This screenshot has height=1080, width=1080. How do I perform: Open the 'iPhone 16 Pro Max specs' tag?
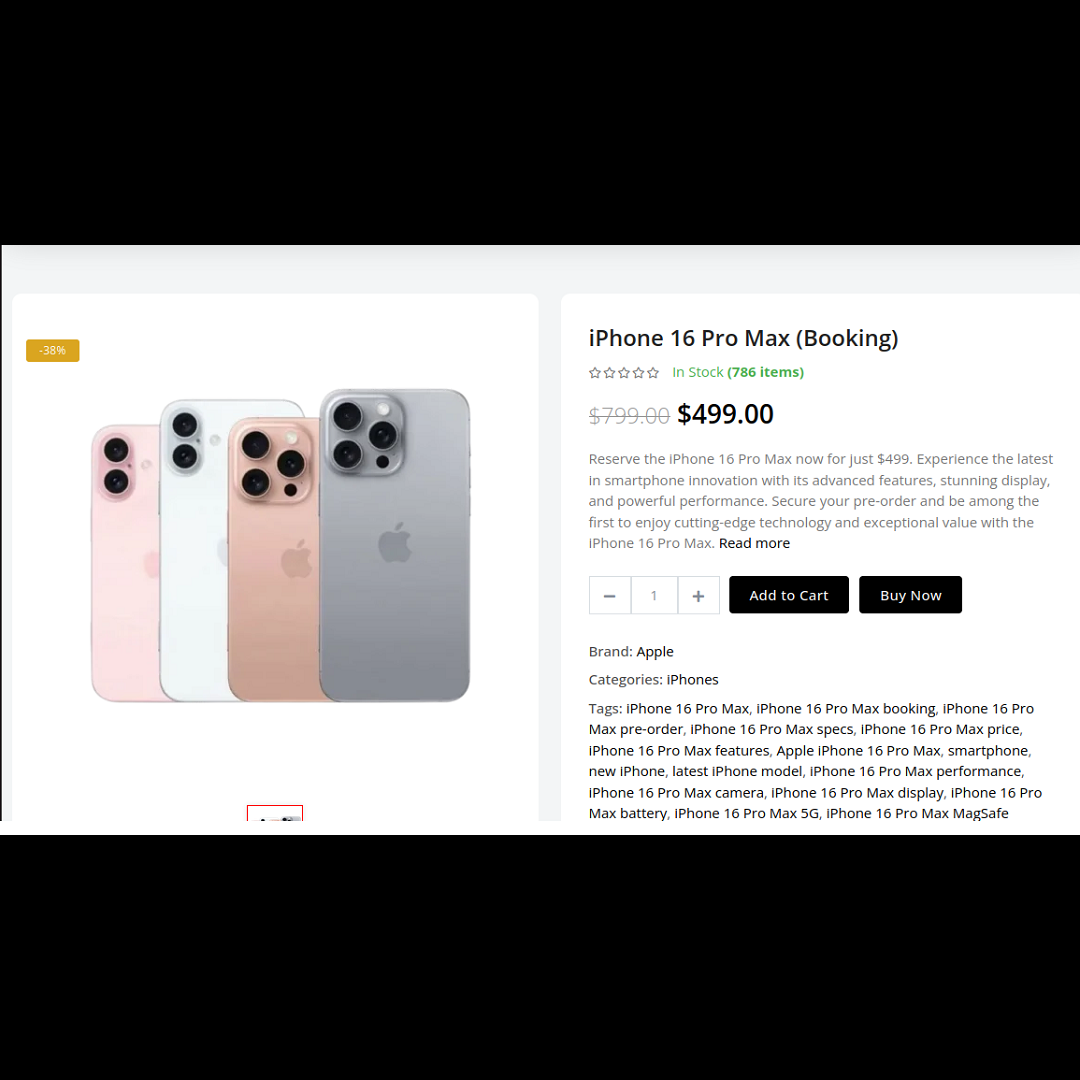click(x=771, y=729)
